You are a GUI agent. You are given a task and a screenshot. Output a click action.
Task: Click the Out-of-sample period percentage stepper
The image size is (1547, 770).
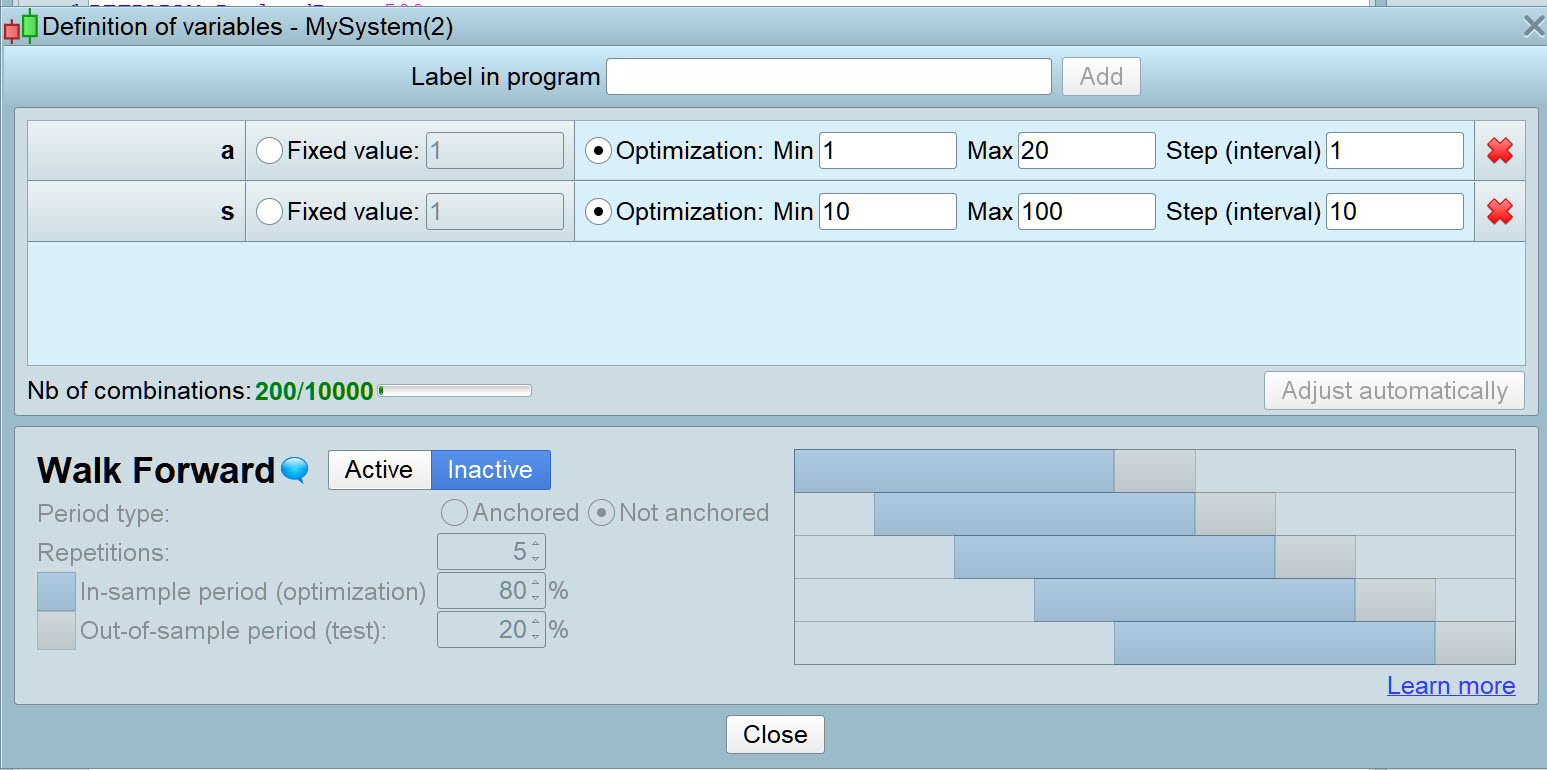tap(535, 630)
